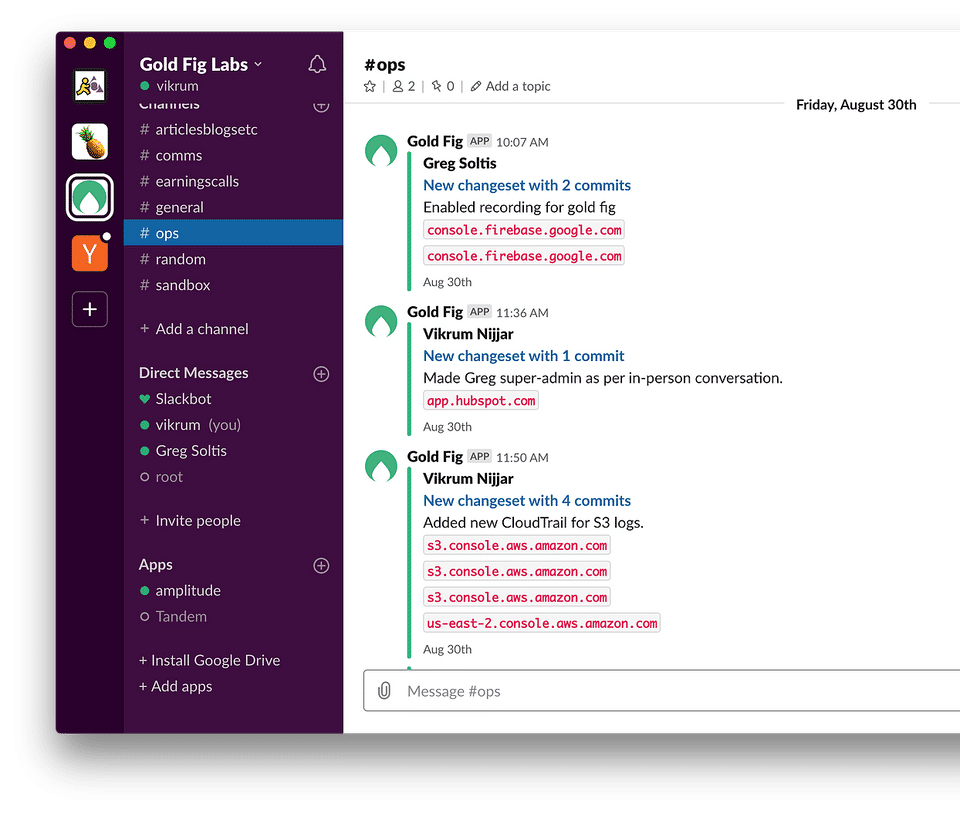
Task: Click the paperclip attachment icon
Action: (384, 691)
